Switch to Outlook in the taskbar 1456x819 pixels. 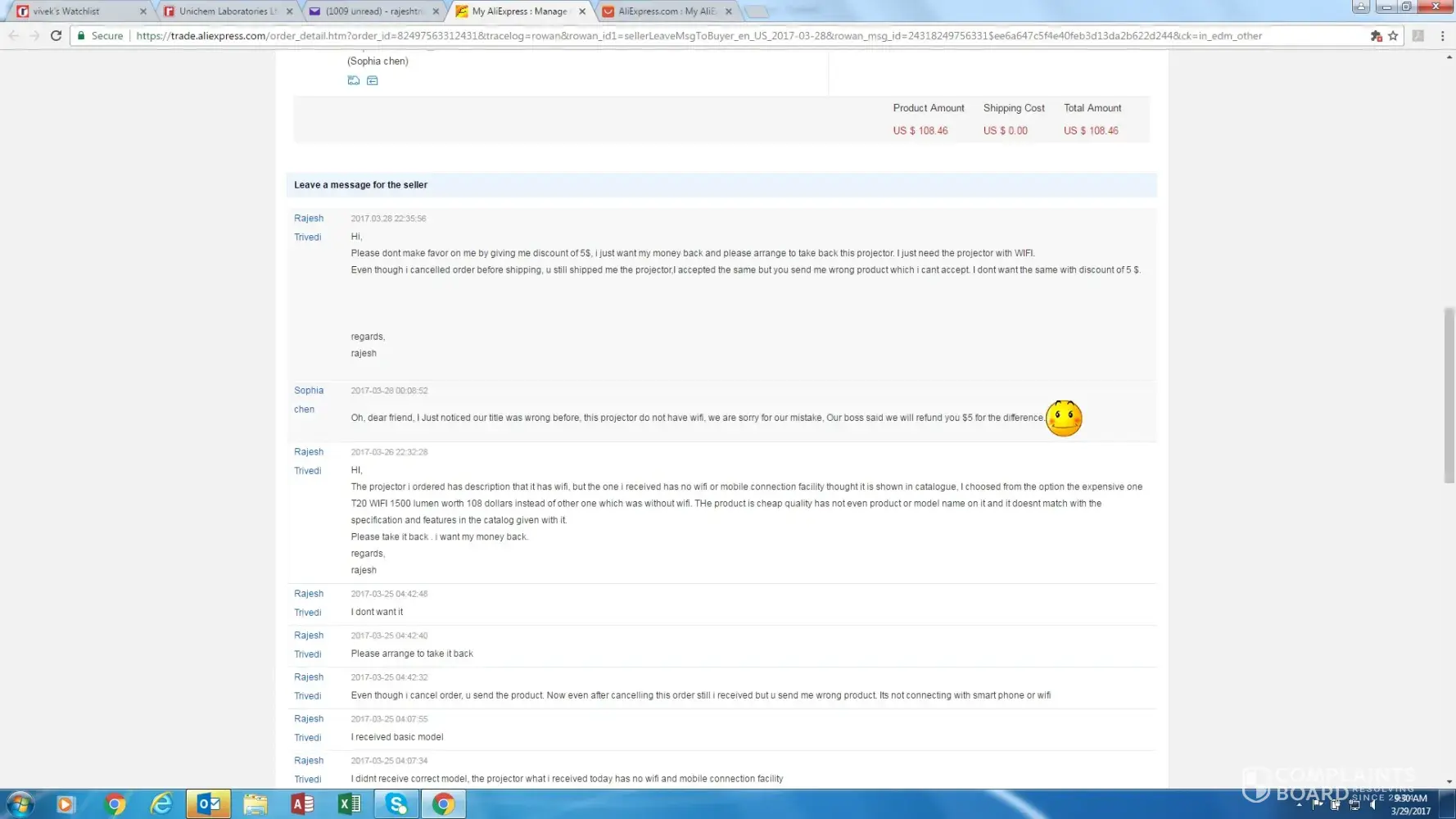coord(209,804)
